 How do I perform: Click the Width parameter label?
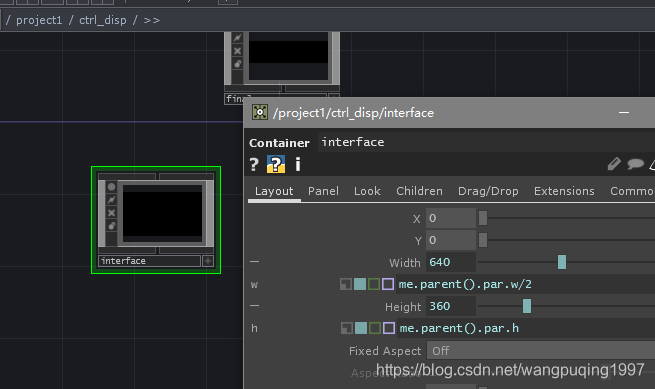click(x=404, y=263)
